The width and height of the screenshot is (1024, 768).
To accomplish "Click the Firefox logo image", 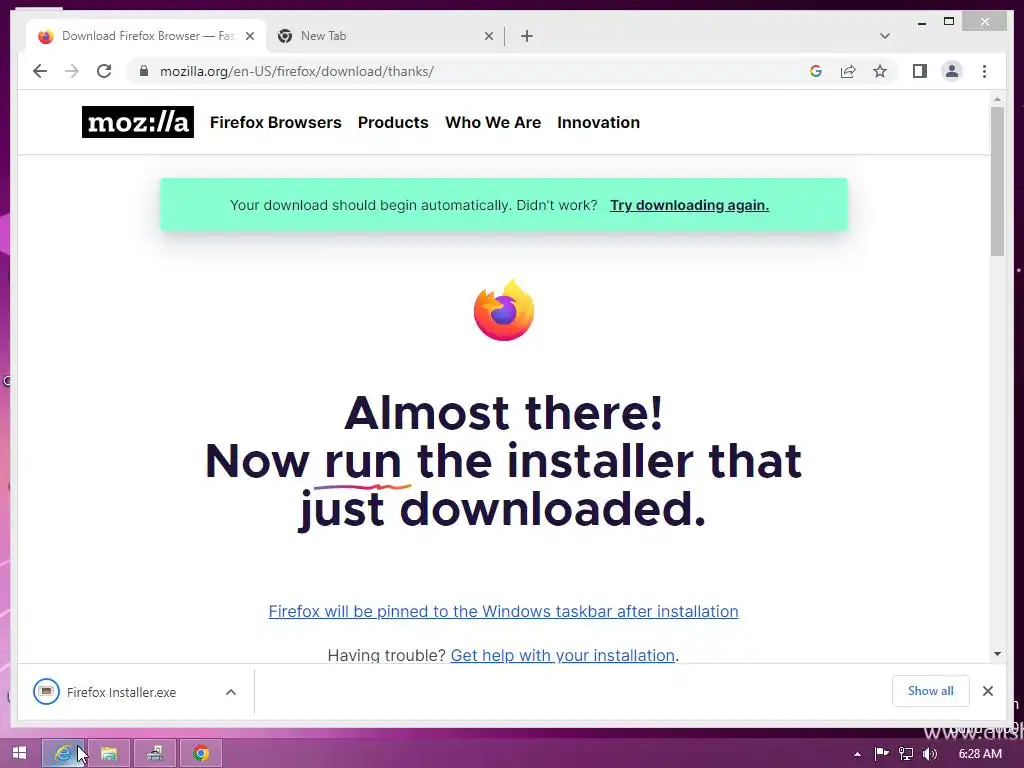I will tap(504, 310).
